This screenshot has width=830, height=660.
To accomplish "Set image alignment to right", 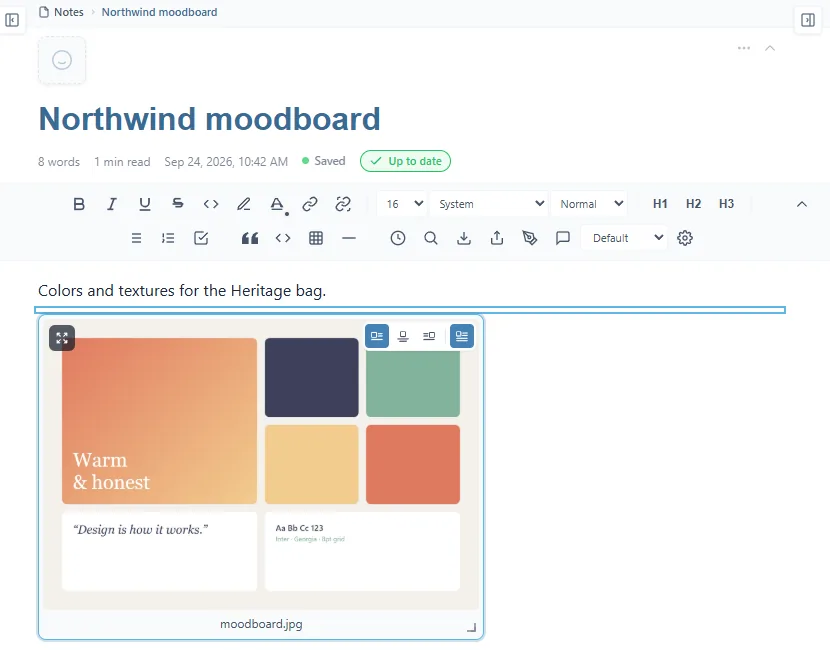I will coord(429,336).
